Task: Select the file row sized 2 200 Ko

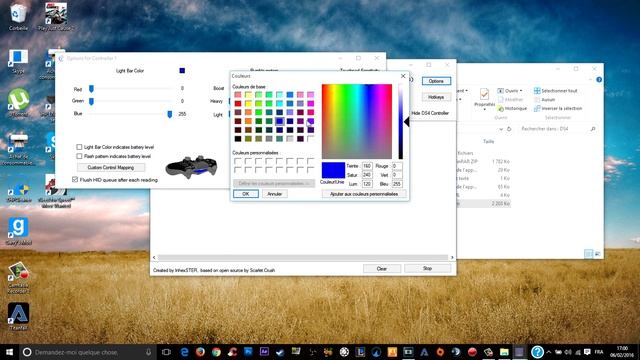Action: 484,203
